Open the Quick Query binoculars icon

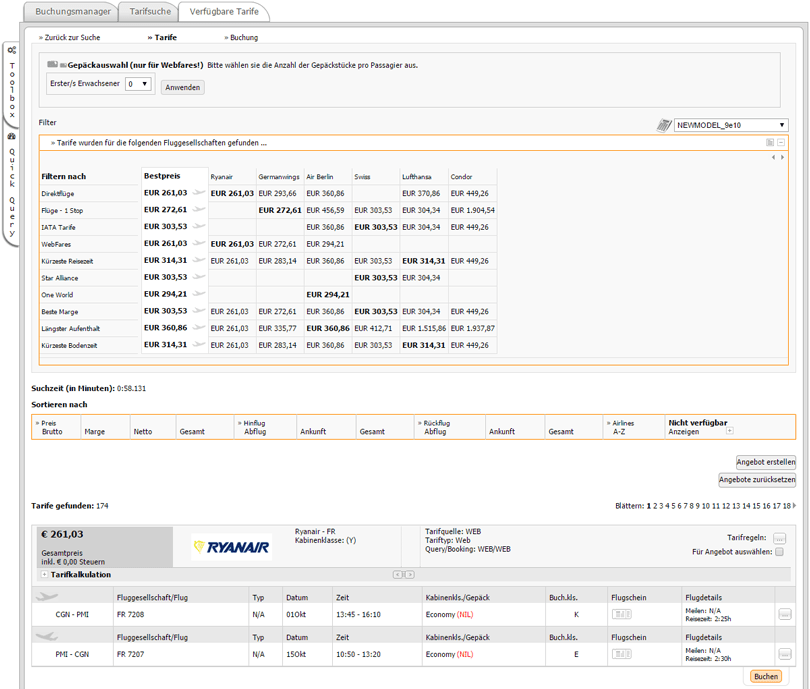tap(12, 136)
